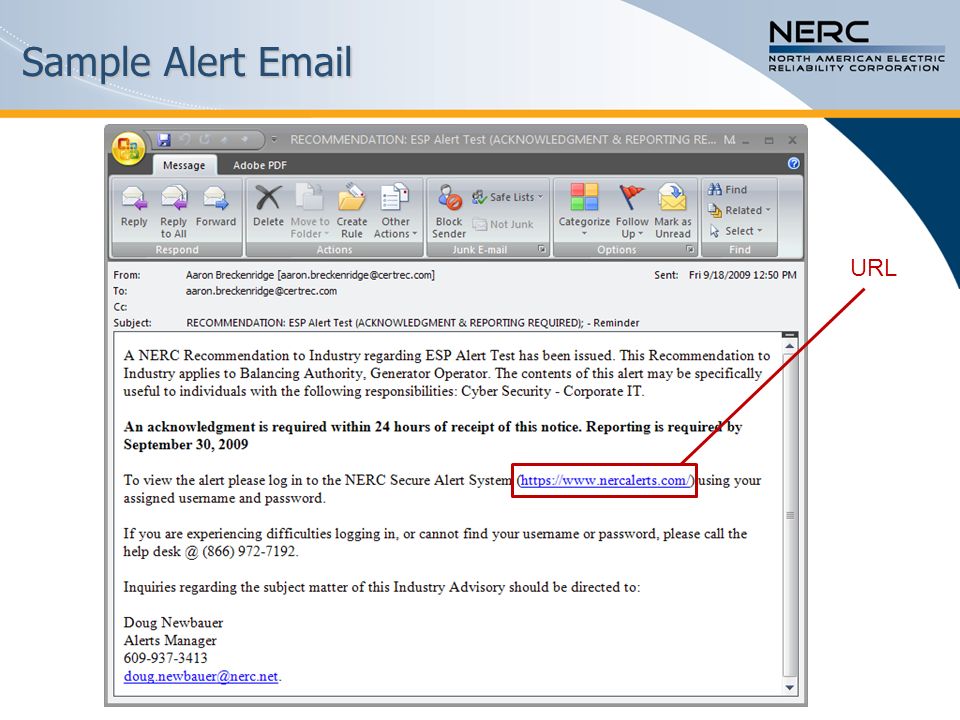Screen dimensions: 960x720
Task: Click Reply to All
Action: click(173, 211)
